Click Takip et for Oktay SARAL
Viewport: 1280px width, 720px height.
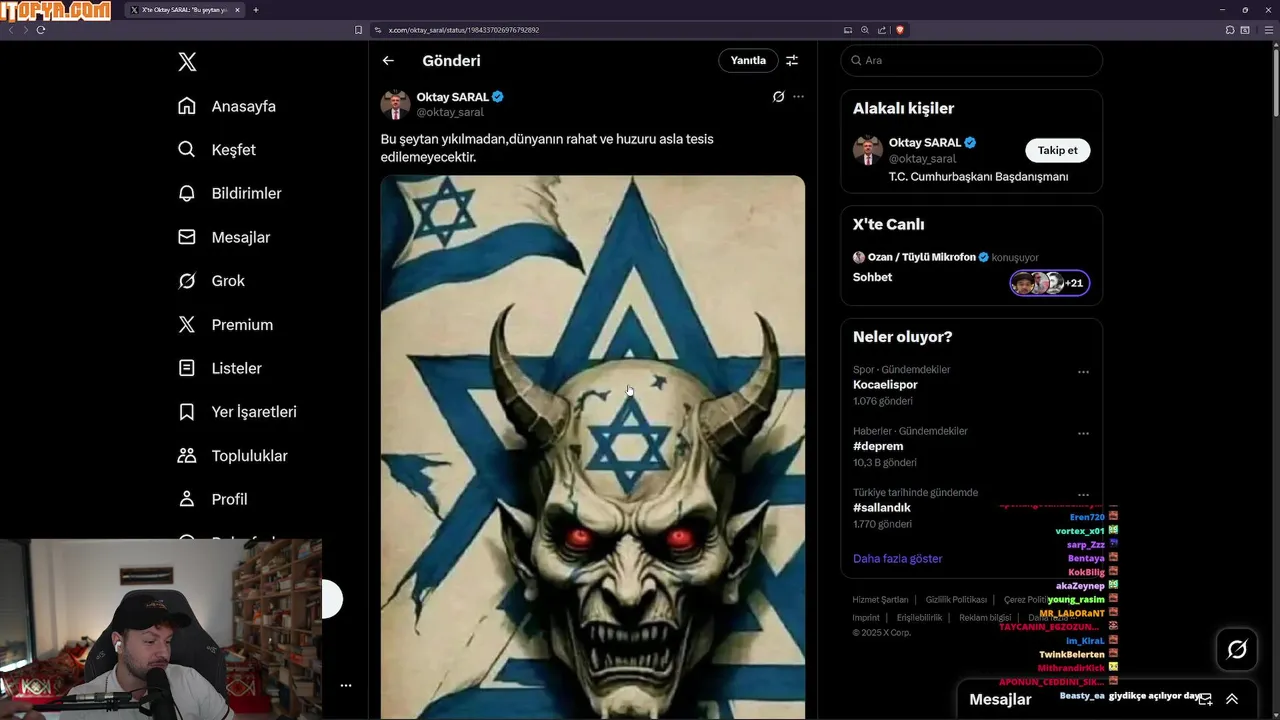tap(1057, 150)
